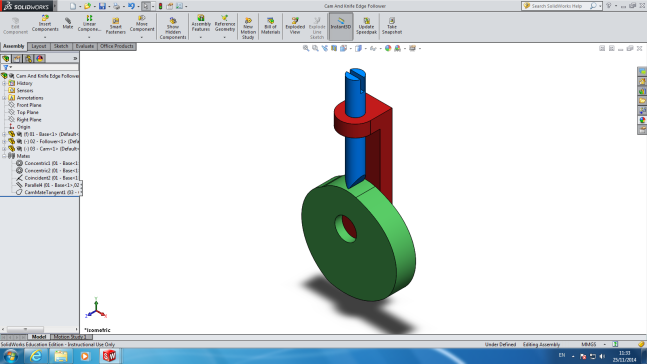Open Reference Geometry dropdown arrow

click(x=225, y=37)
